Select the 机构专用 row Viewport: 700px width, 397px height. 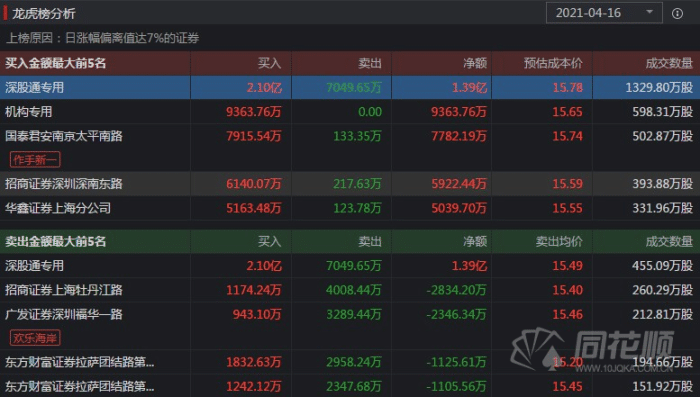pos(350,112)
